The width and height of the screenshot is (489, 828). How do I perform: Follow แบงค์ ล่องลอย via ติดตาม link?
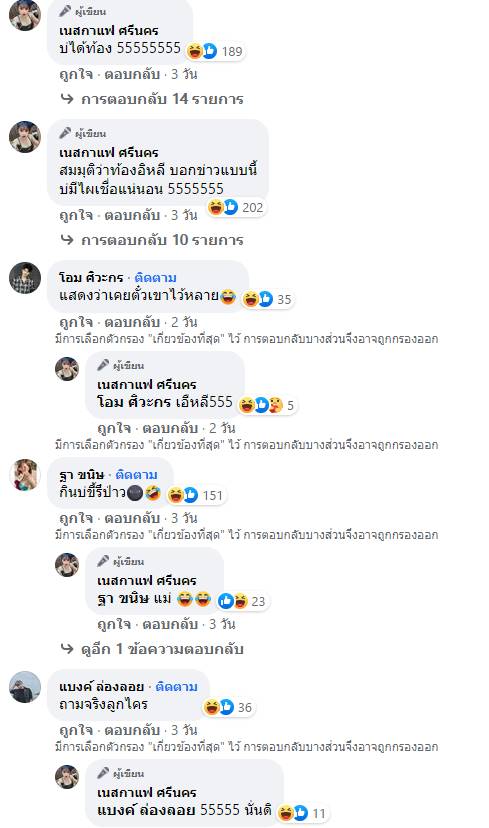point(176,686)
